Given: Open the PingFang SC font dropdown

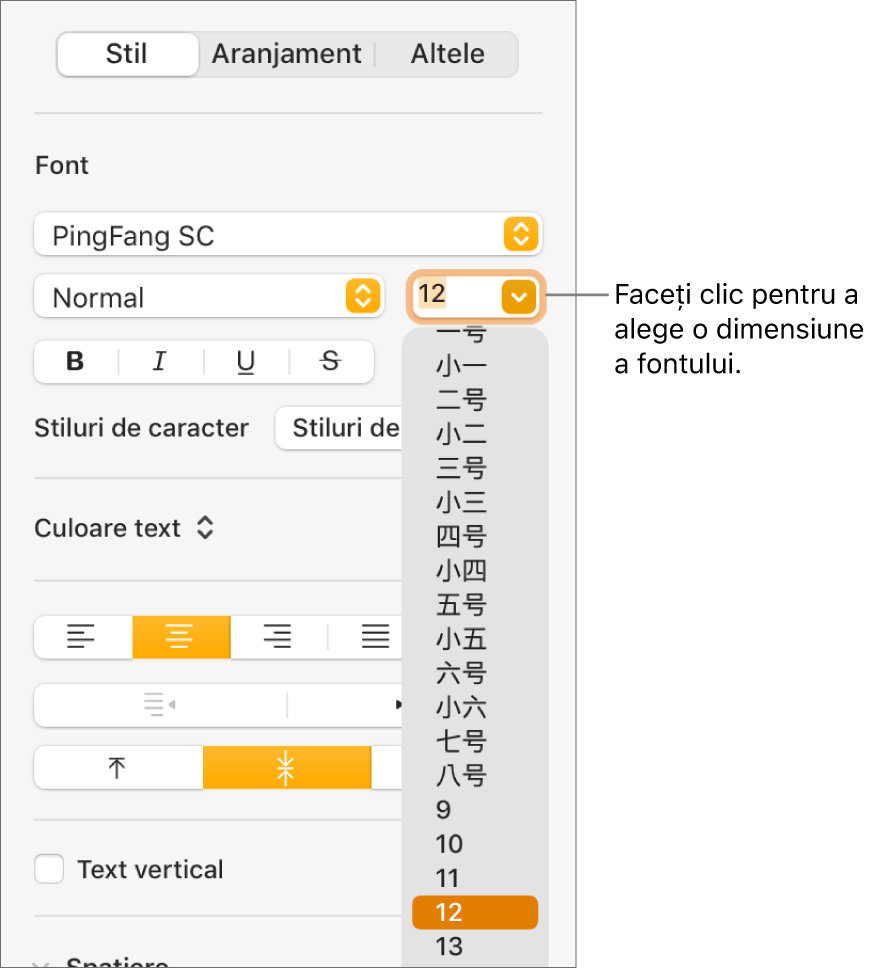Looking at the screenshot, I should (288, 235).
